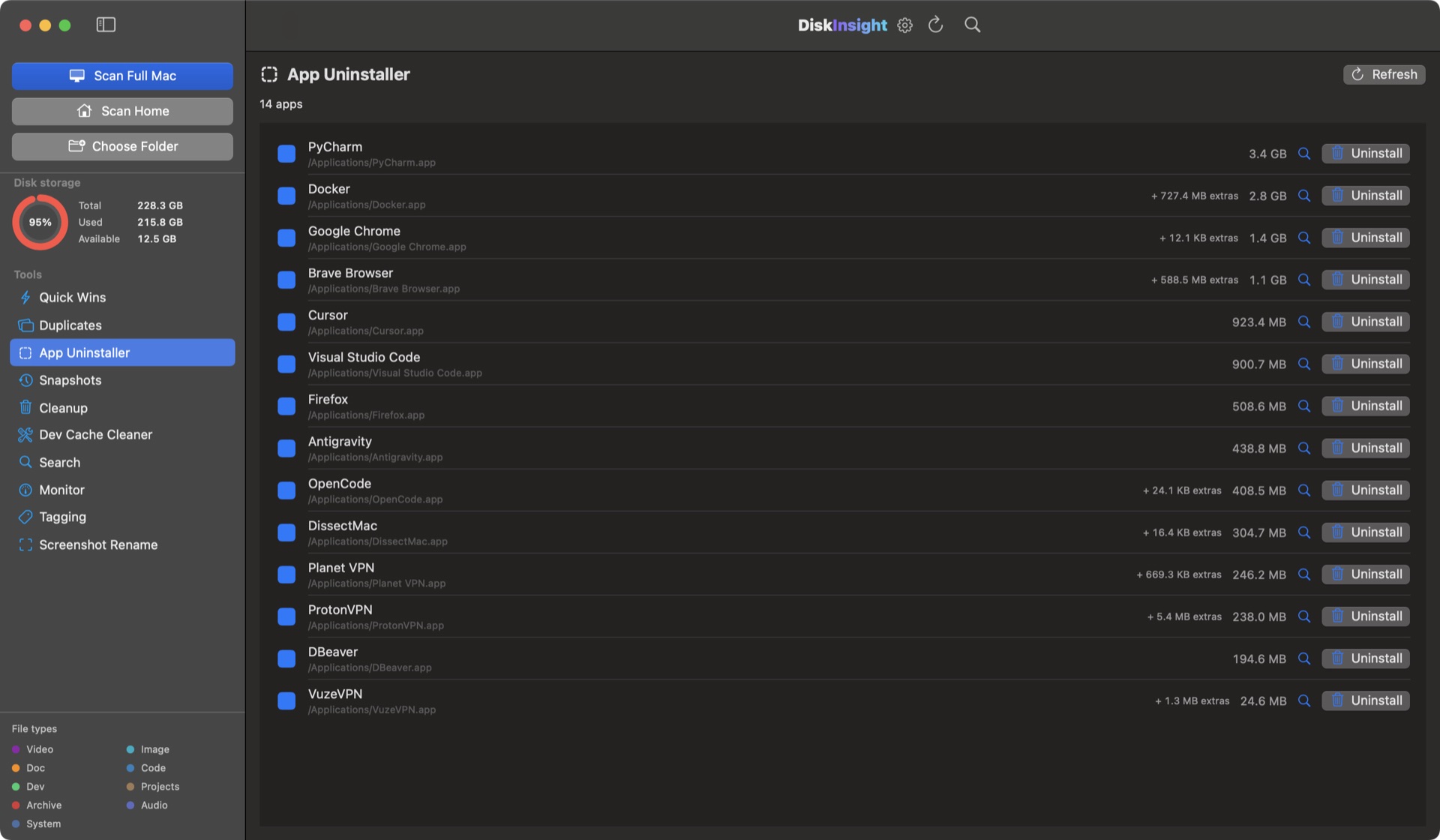Screen dimensions: 1440x840
Task: Click the magnifier icon for Visual Studio Code
Action: pos(1304,363)
